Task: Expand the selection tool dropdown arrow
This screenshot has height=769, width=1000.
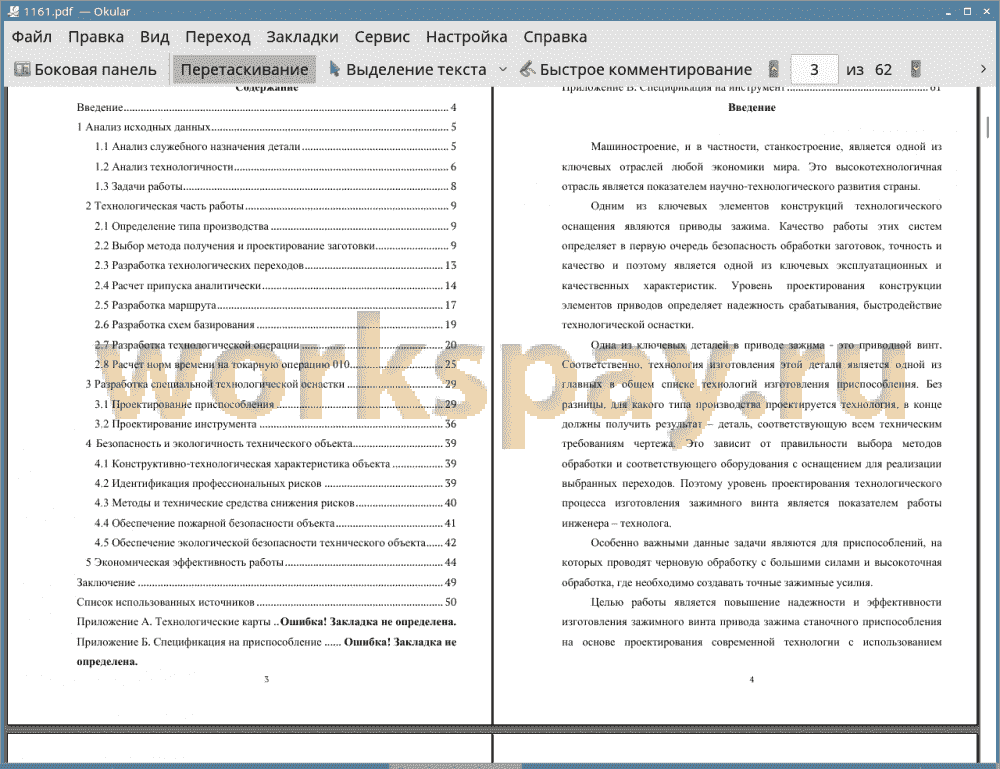Action: click(503, 70)
